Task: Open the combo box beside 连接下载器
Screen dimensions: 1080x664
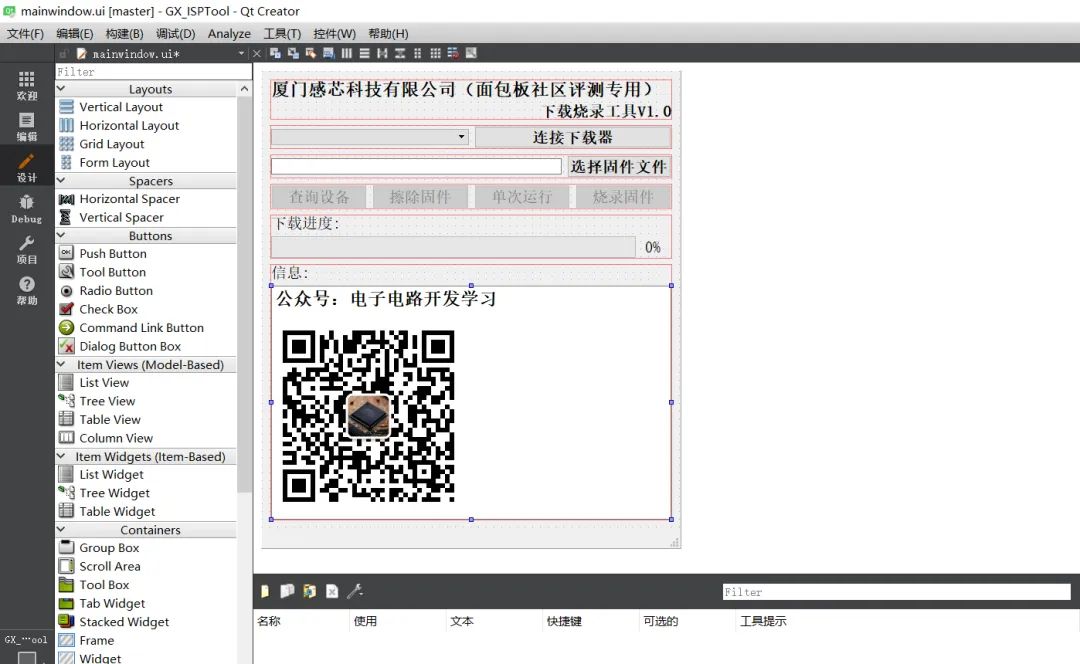Action: click(x=370, y=137)
